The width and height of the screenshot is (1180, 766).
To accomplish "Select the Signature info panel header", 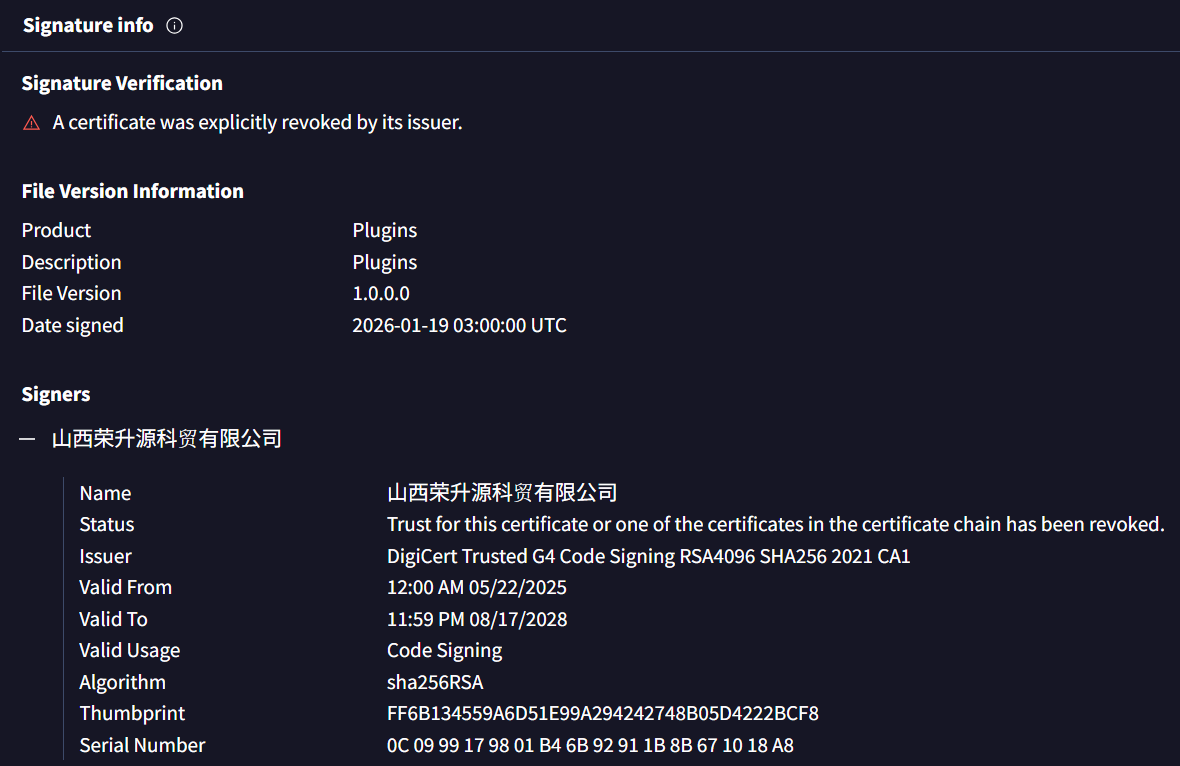I will click(88, 25).
